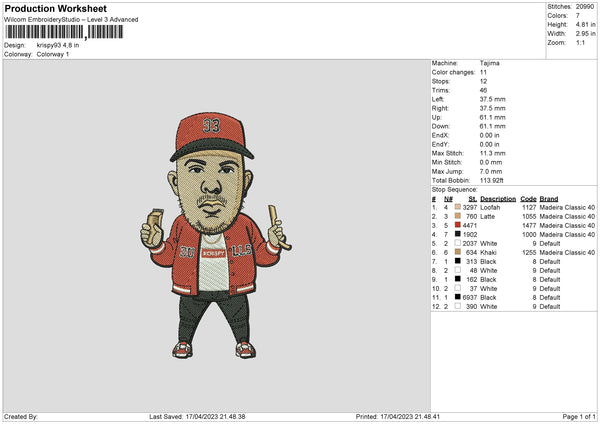The height and width of the screenshot is (424, 600).
Task: Click the Description column header
Action: point(498,199)
